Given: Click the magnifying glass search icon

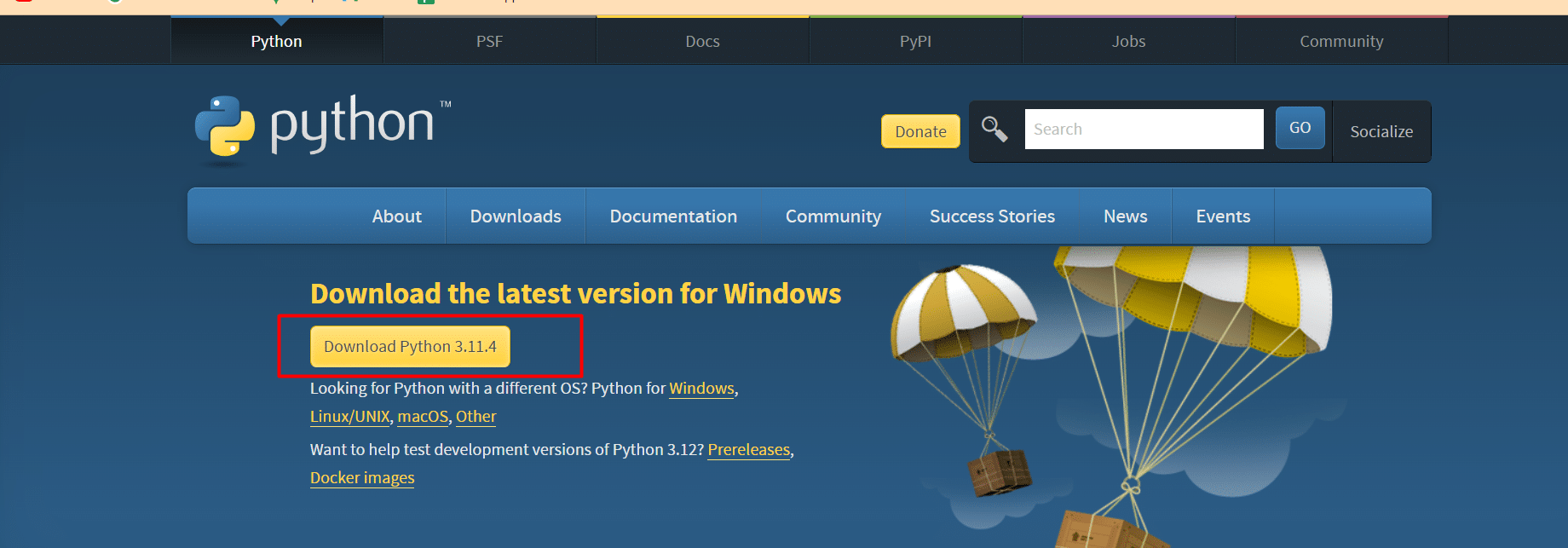Looking at the screenshot, I should [994, 130].
